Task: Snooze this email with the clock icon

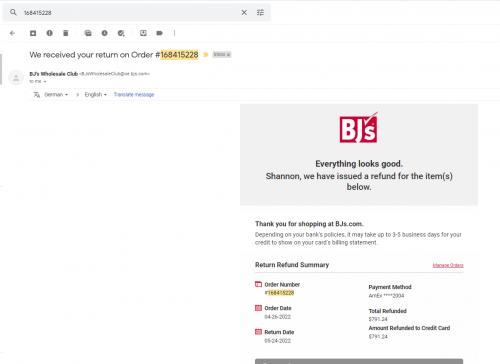Action: tap(105, 33)
